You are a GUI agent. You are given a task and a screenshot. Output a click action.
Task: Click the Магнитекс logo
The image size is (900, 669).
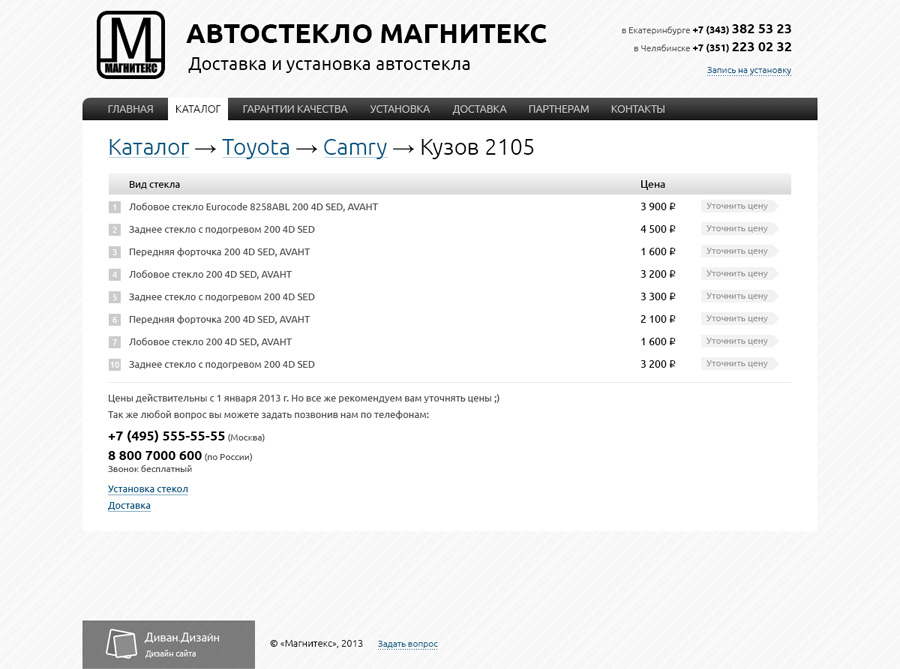pos(131,45)
